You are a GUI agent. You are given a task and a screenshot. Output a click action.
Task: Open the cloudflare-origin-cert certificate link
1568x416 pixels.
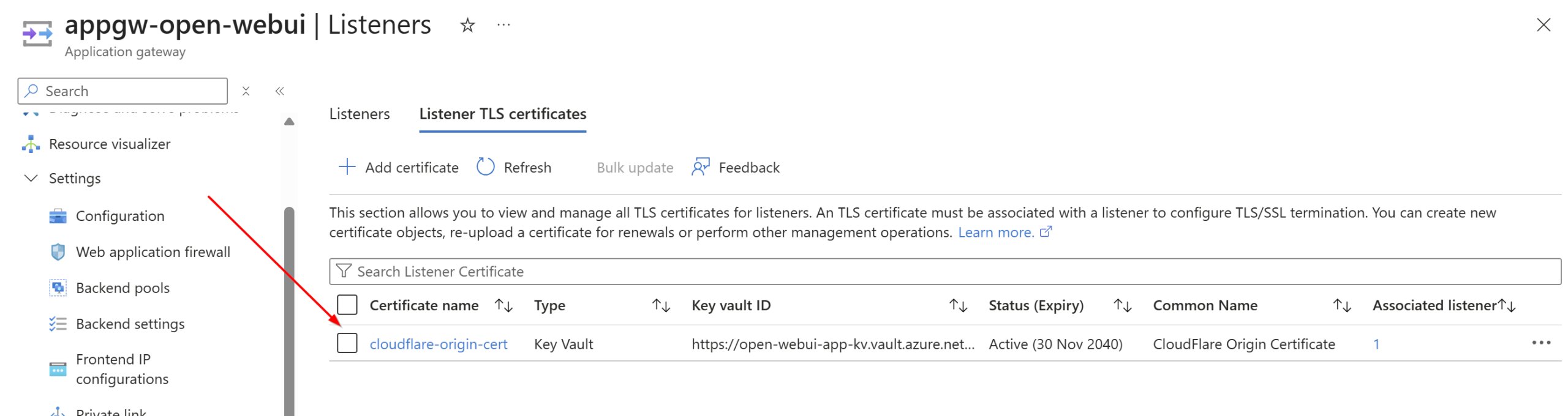[439, 344]
